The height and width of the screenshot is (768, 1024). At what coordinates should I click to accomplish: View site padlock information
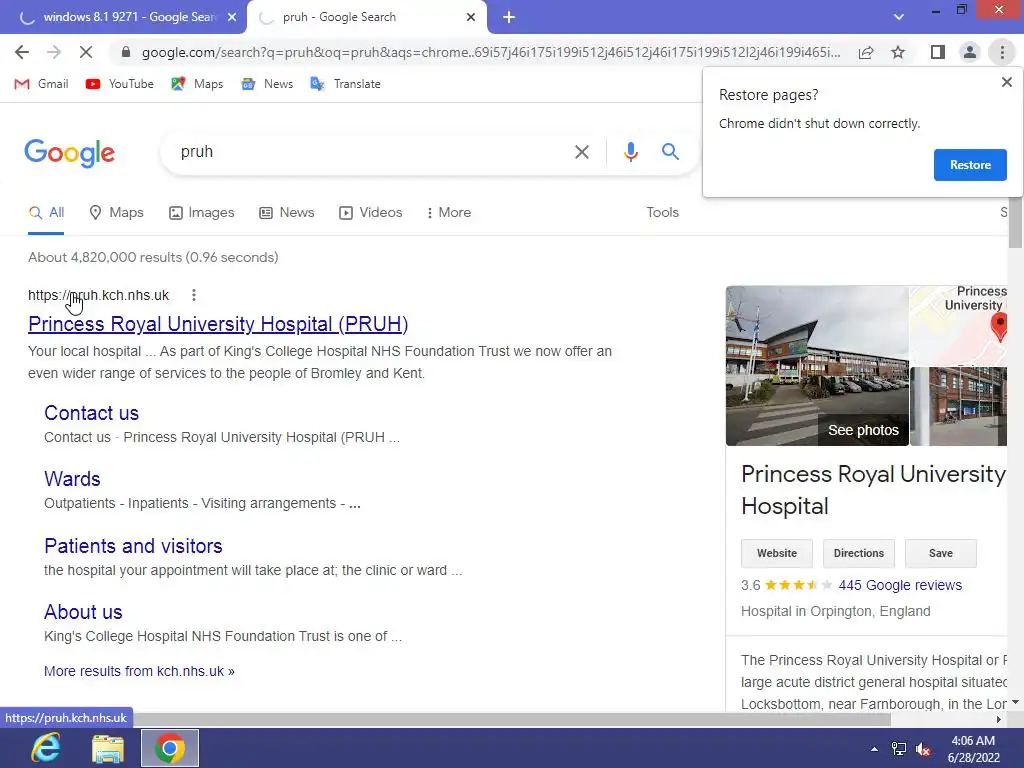click(x=126, y=52)
